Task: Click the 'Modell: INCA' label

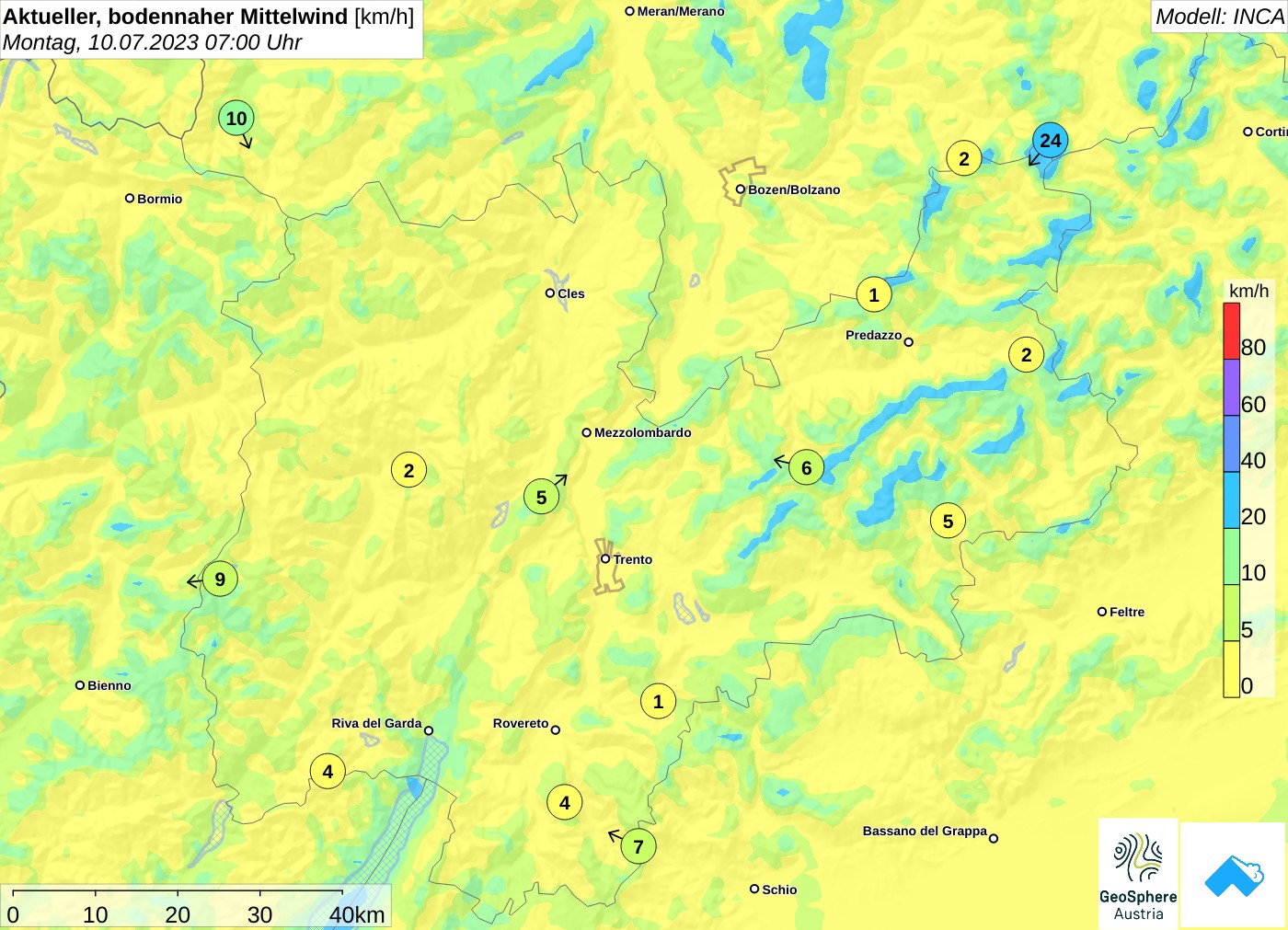Action: pos(1220,17)
